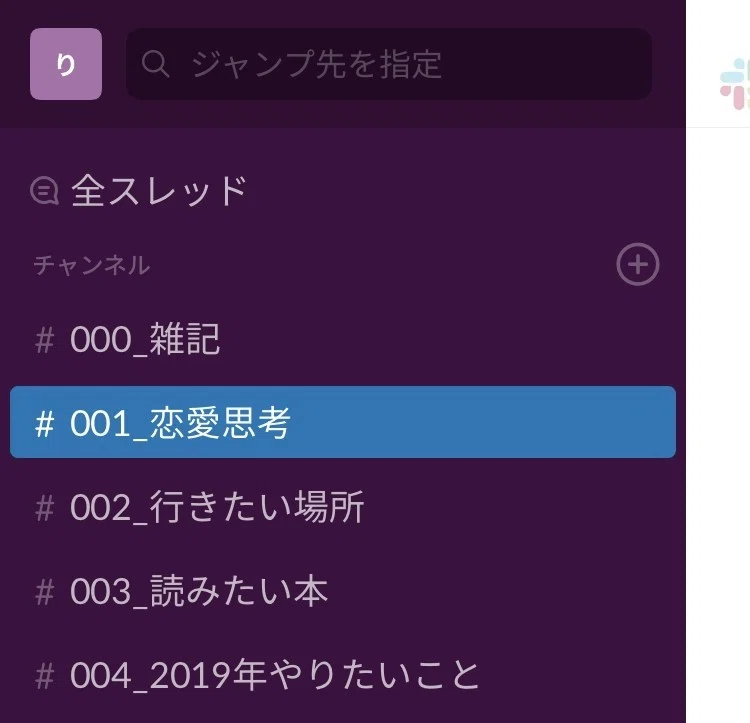The image size is (750, 723).
Task: Click the empty sidebar area above 全スレッド
Action: click(343, 146)
